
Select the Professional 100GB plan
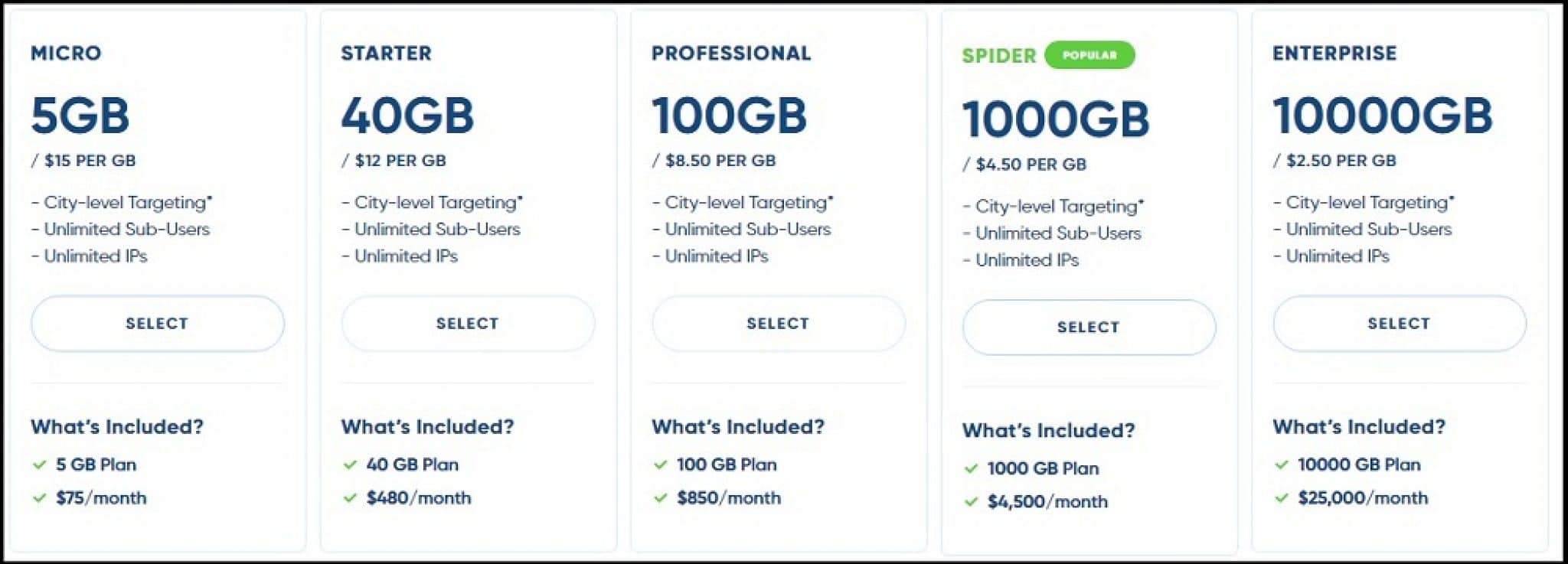[778, 324]
